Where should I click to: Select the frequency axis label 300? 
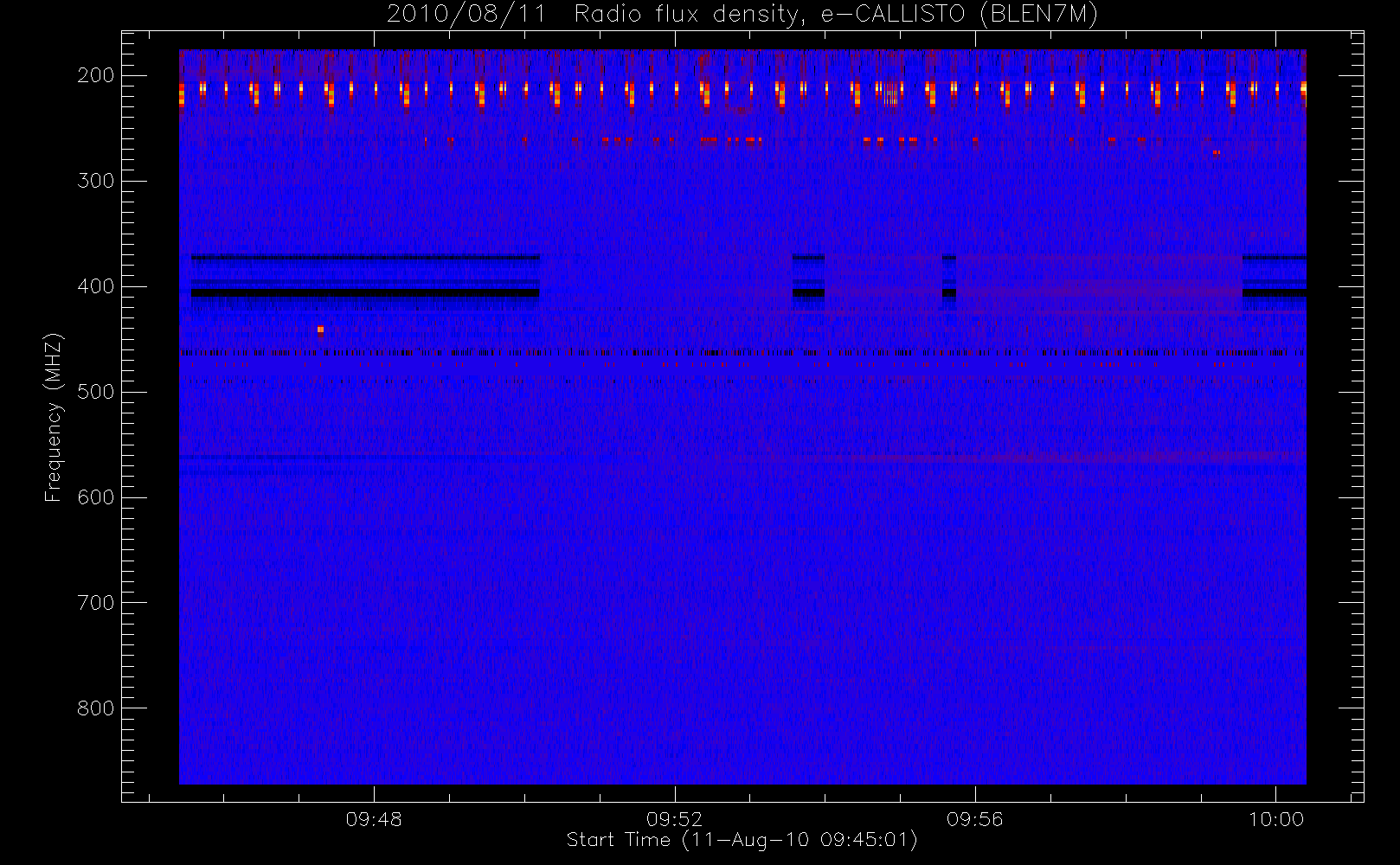pos(96,181)
